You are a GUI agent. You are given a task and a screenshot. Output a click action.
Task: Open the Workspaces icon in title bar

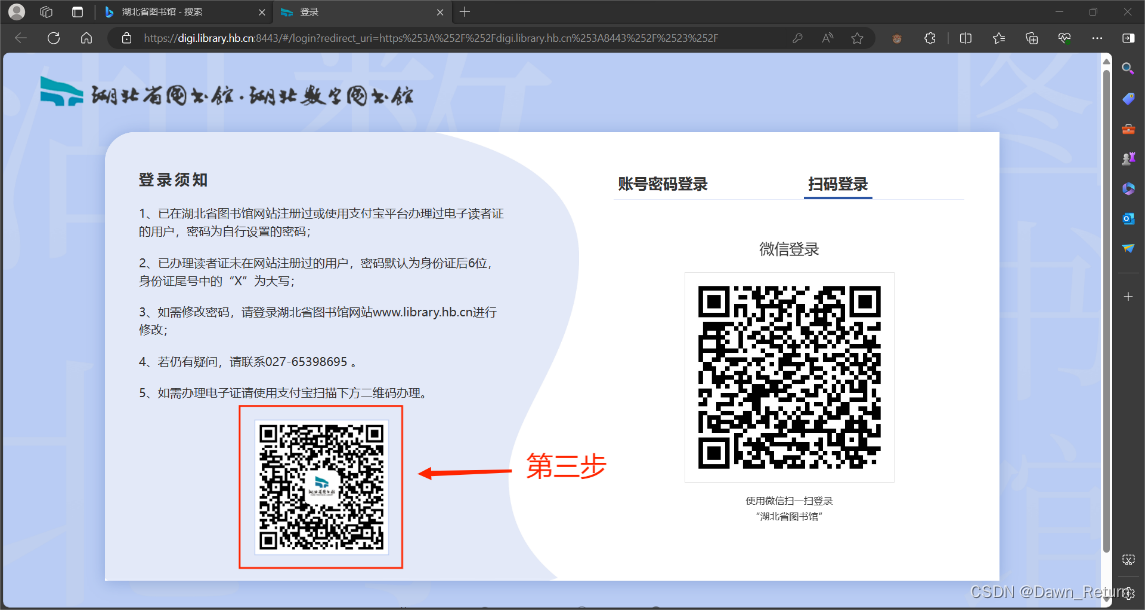(46, 12)
